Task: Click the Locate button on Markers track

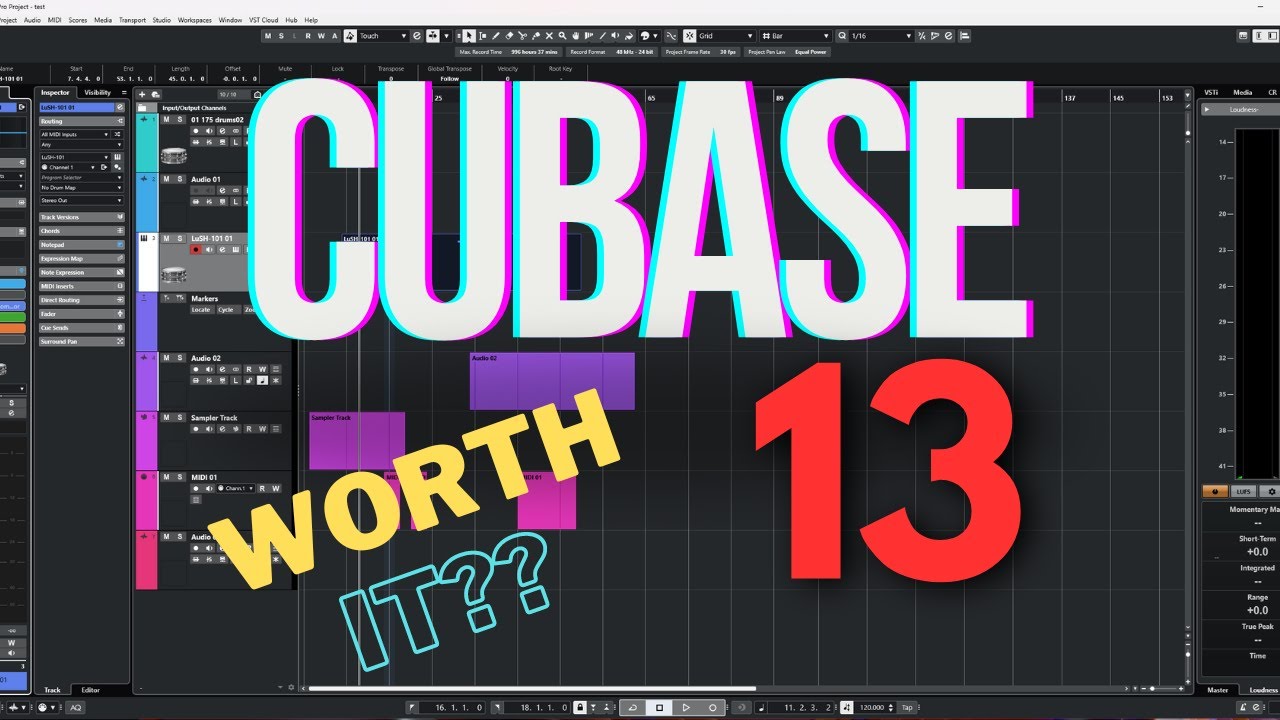Action: point(201,309)
